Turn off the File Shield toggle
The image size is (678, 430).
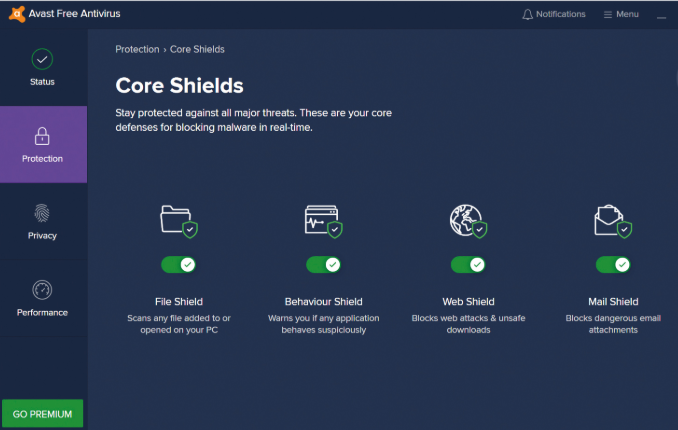coord(179,264)
